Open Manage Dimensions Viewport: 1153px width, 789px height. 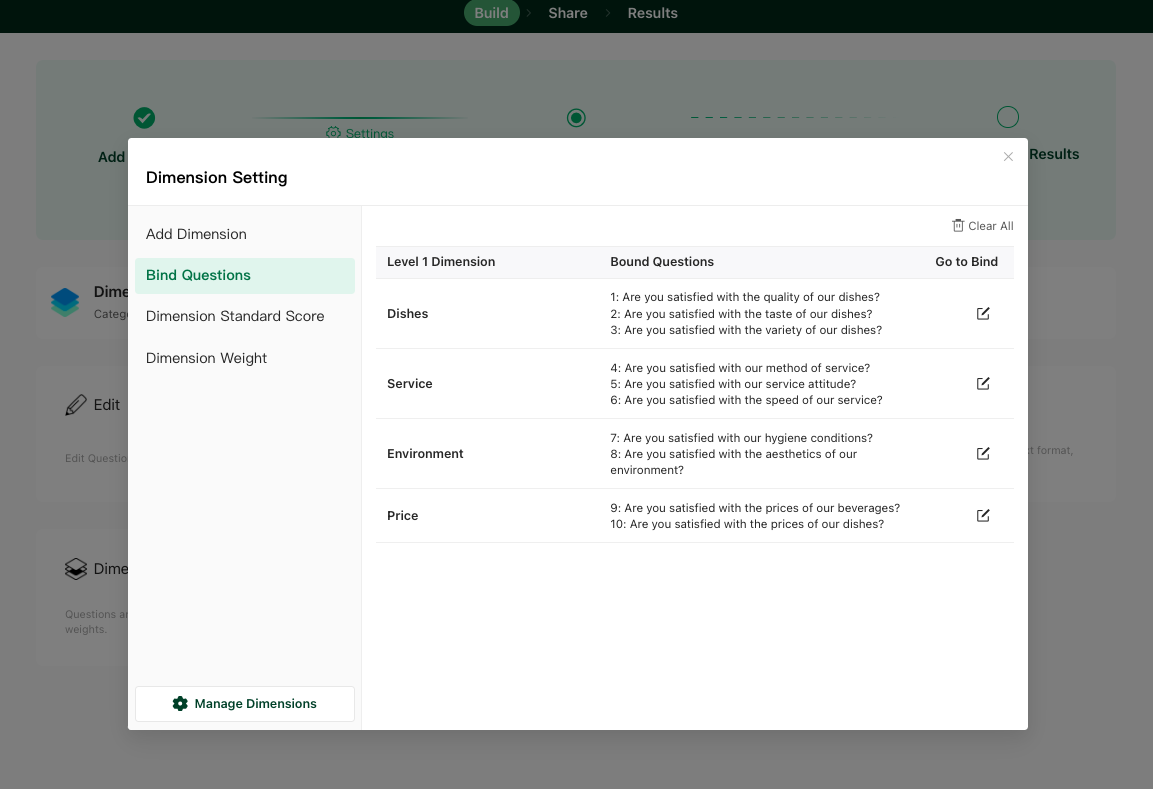(245, 704)
